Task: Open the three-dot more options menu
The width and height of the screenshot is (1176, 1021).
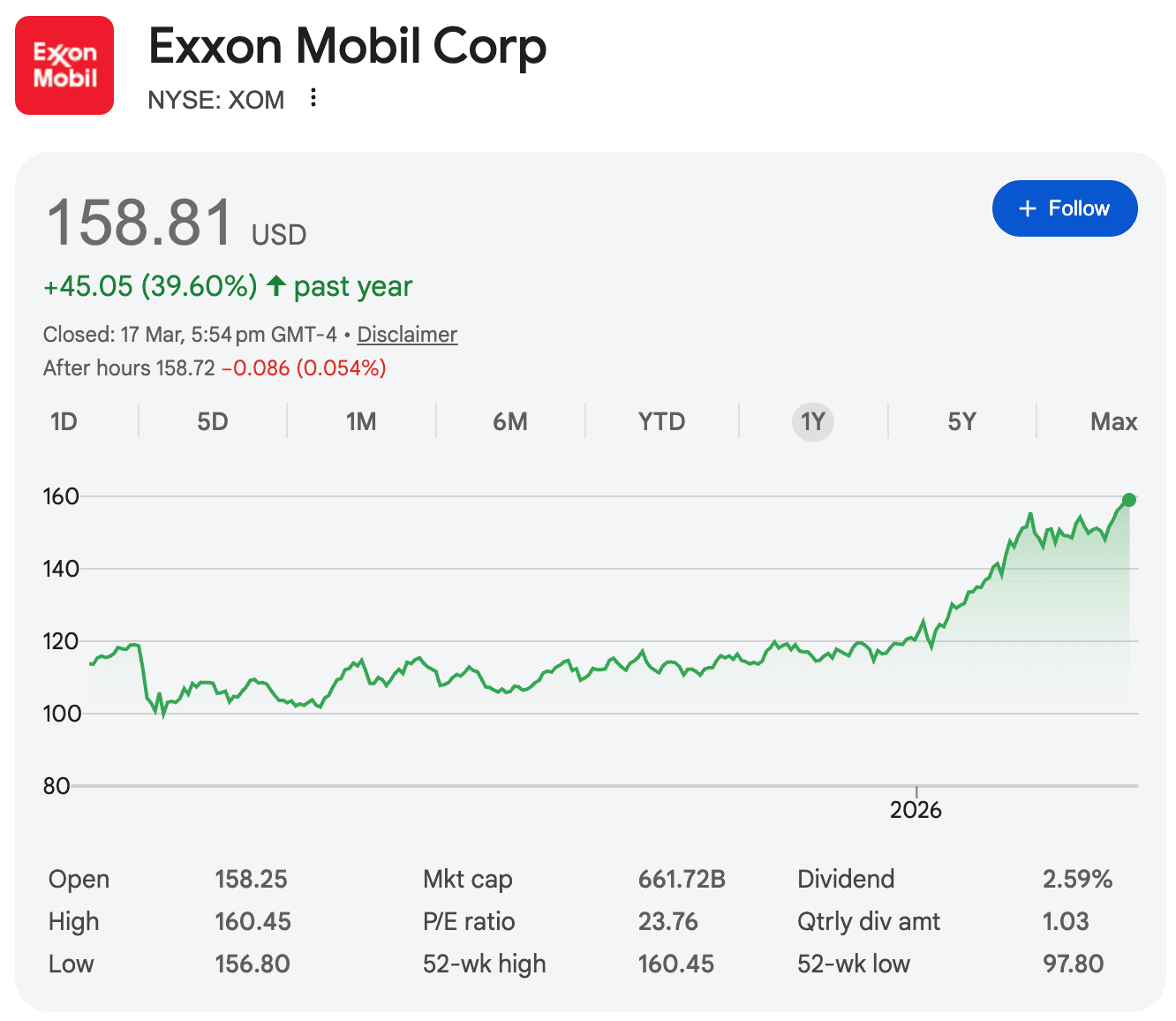Action: click(313, 98)
